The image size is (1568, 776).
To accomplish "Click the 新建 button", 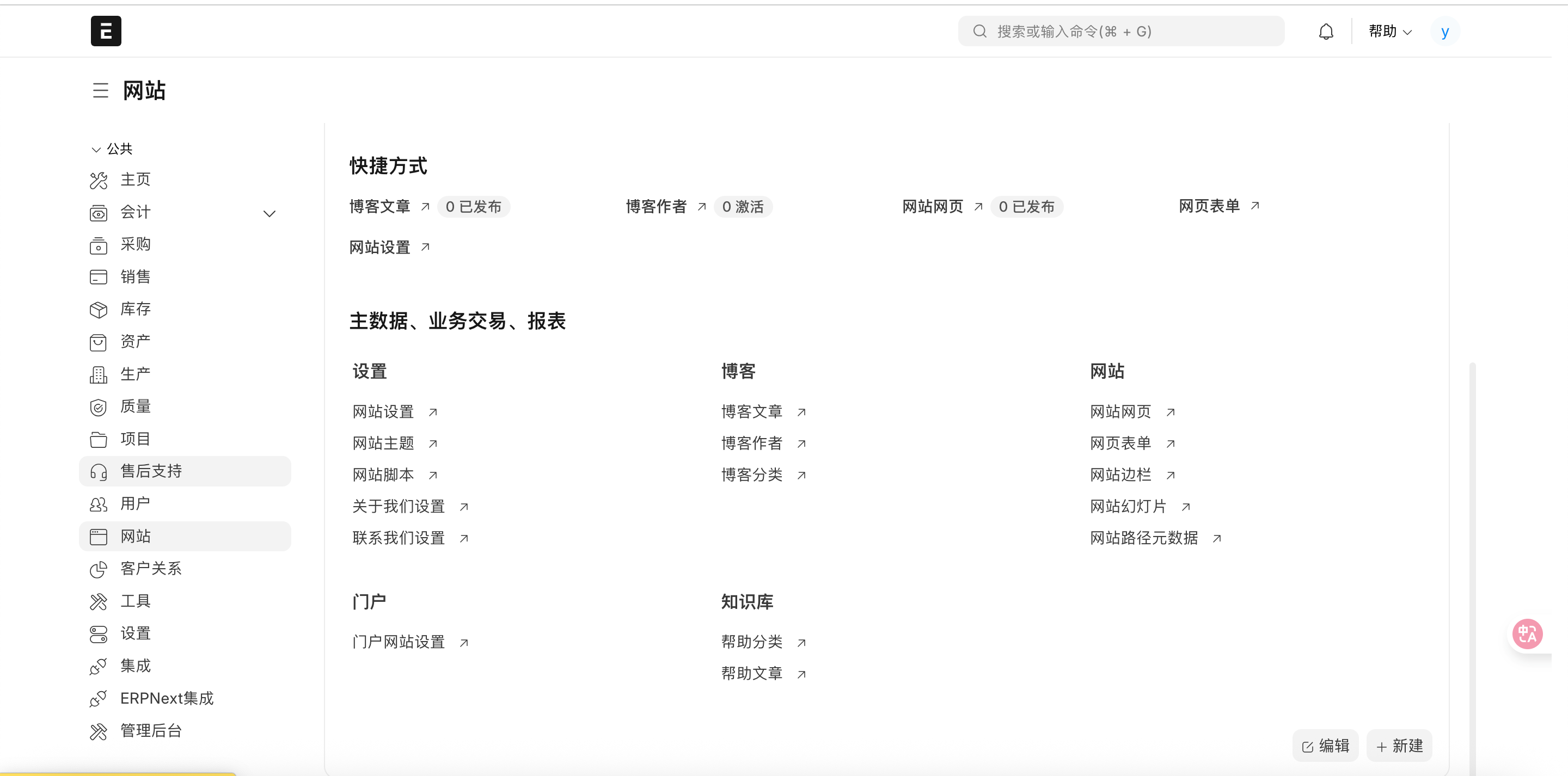I will [1399, 746].
